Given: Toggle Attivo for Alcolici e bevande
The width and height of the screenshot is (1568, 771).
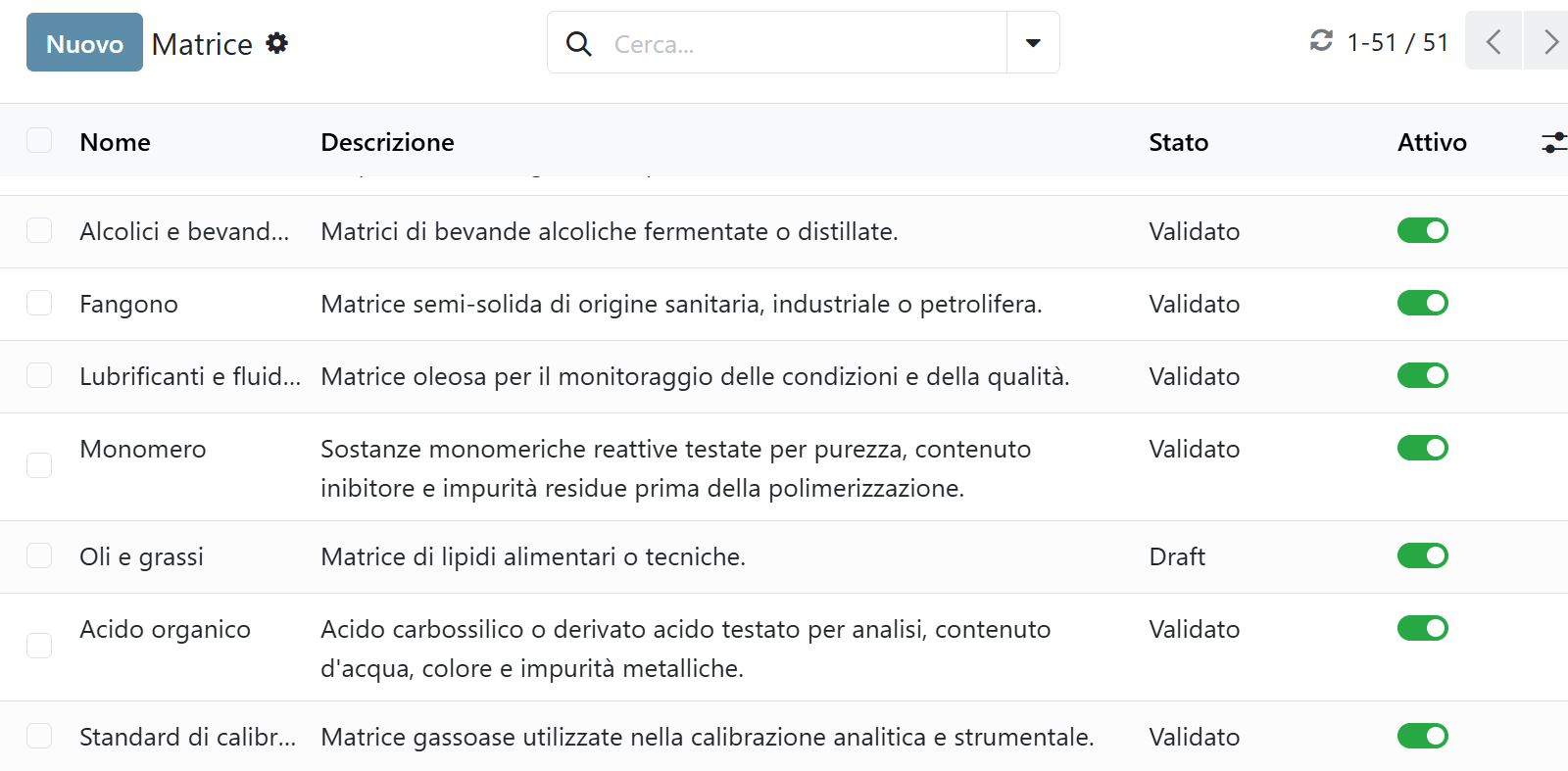Looking at the screenshot, I should coord(1422,231).
